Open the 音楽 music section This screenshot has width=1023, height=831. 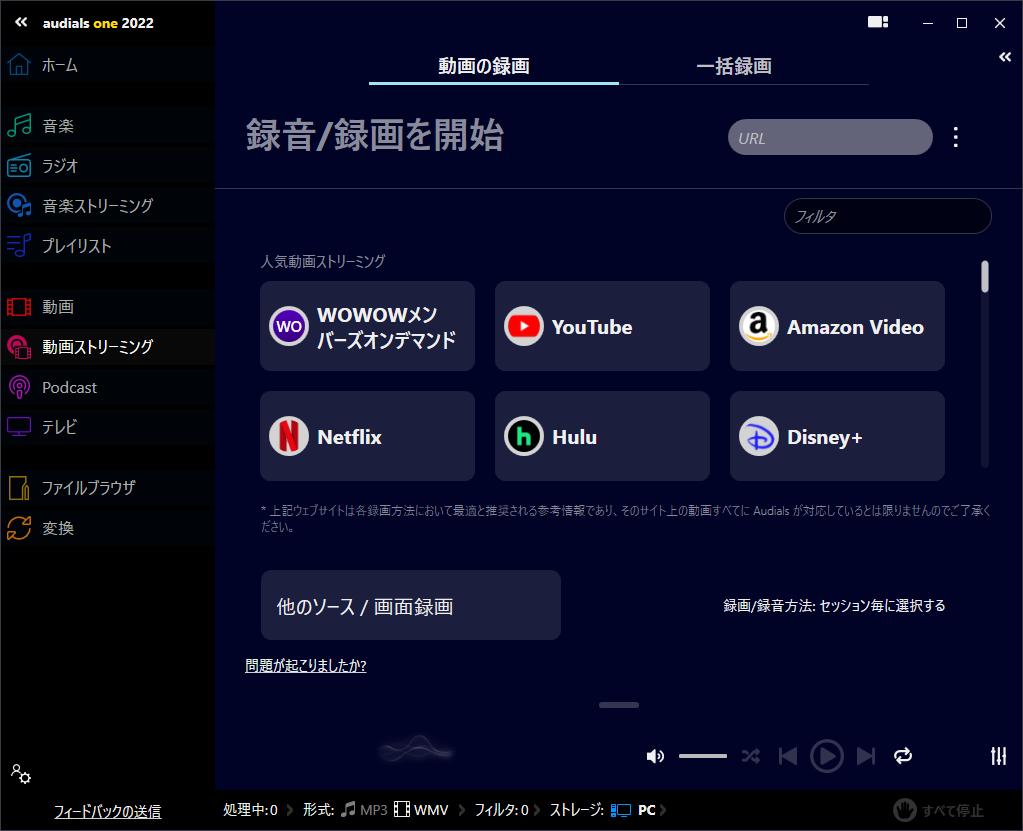click(108, 125)
